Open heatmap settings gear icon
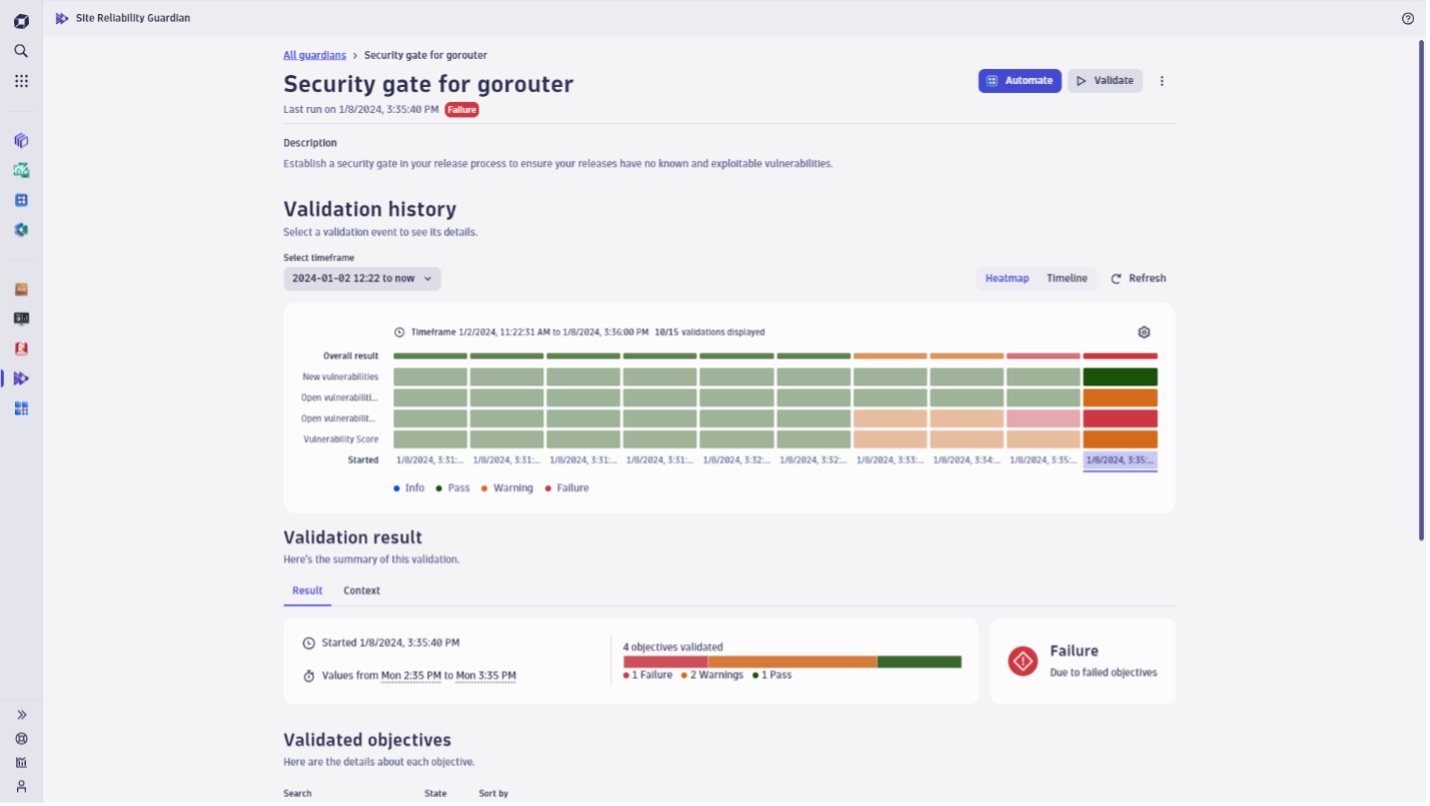Screen dimensions: 1430x806 pos(1144,332)
